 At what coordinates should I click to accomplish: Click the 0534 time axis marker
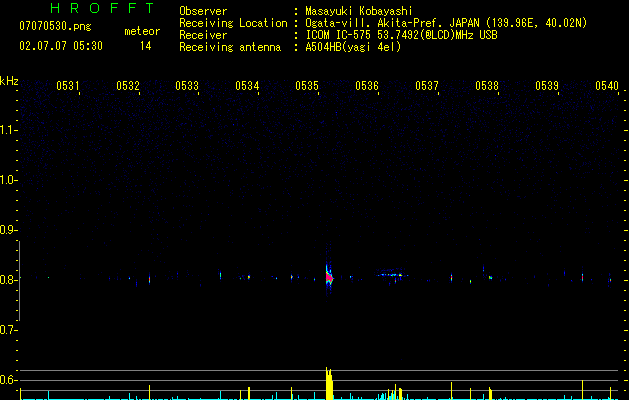pyautogui.click(x=247, y=86)
